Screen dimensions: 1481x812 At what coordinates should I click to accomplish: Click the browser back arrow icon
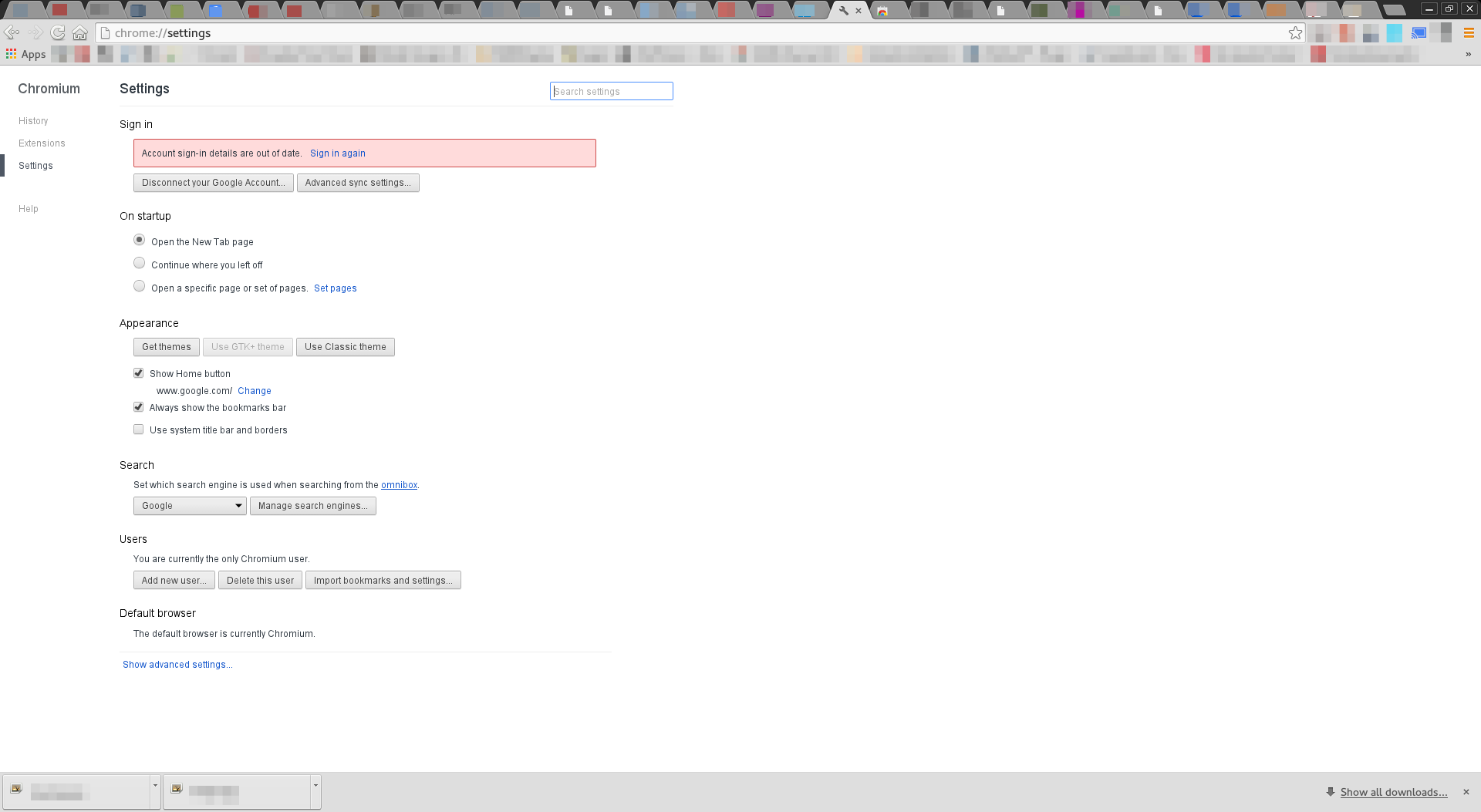12,32
